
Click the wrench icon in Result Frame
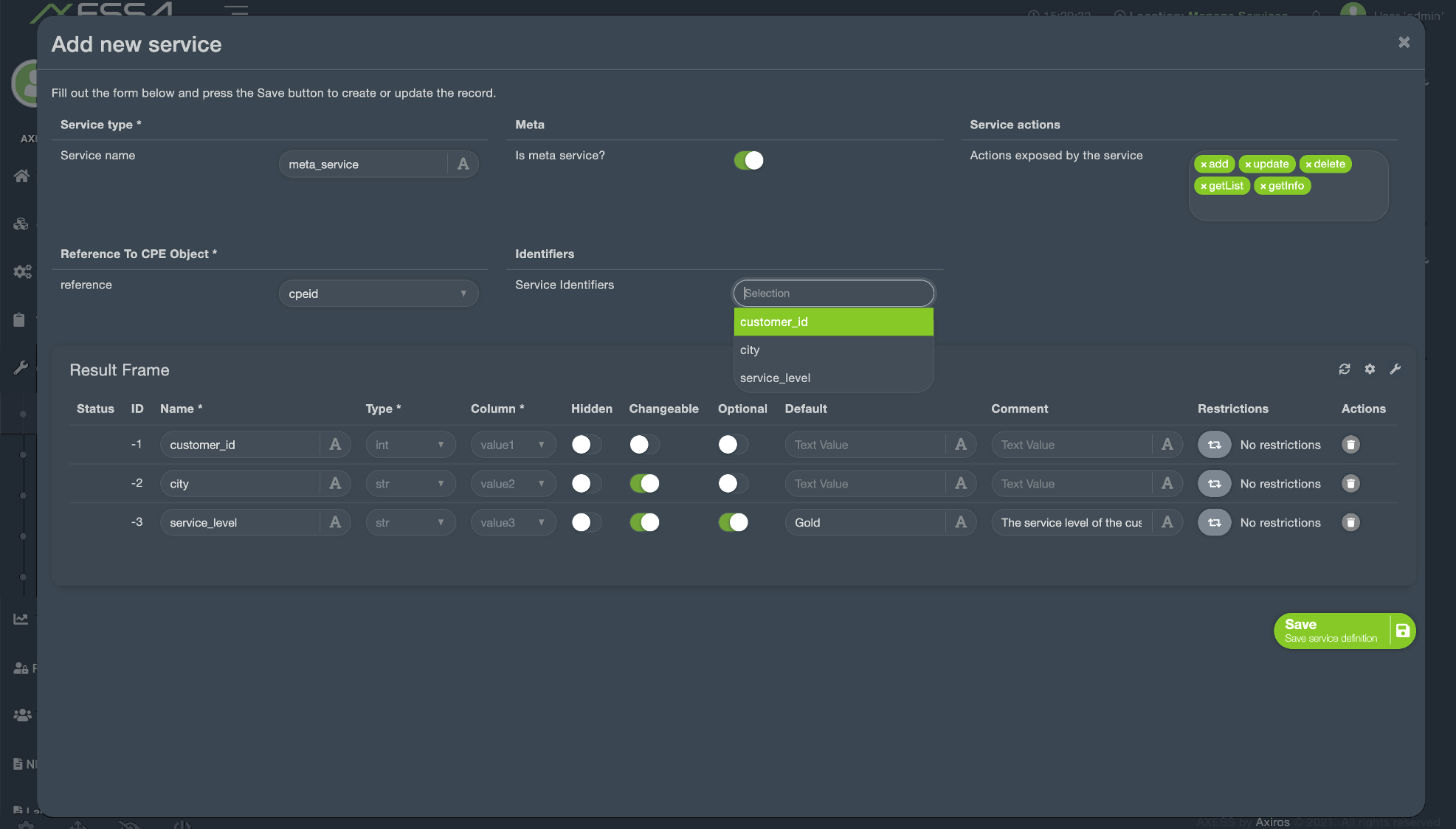(1395, 369)
